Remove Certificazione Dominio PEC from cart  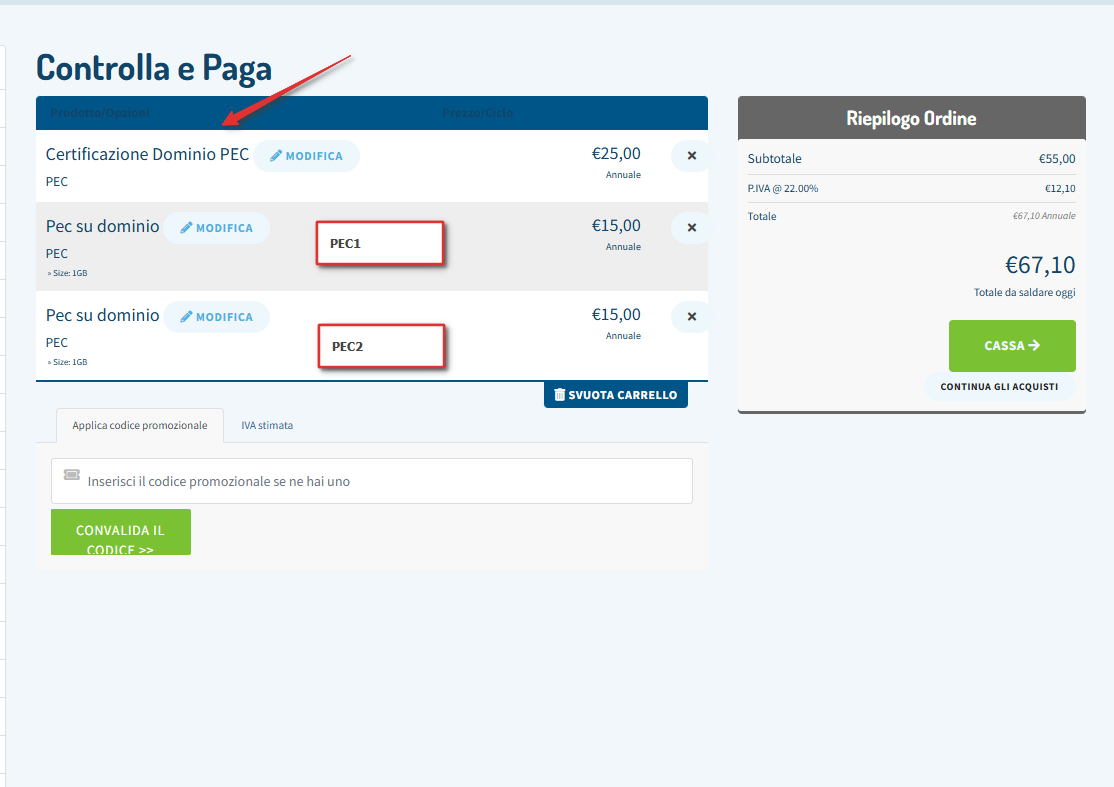click(x=691, y=156)
